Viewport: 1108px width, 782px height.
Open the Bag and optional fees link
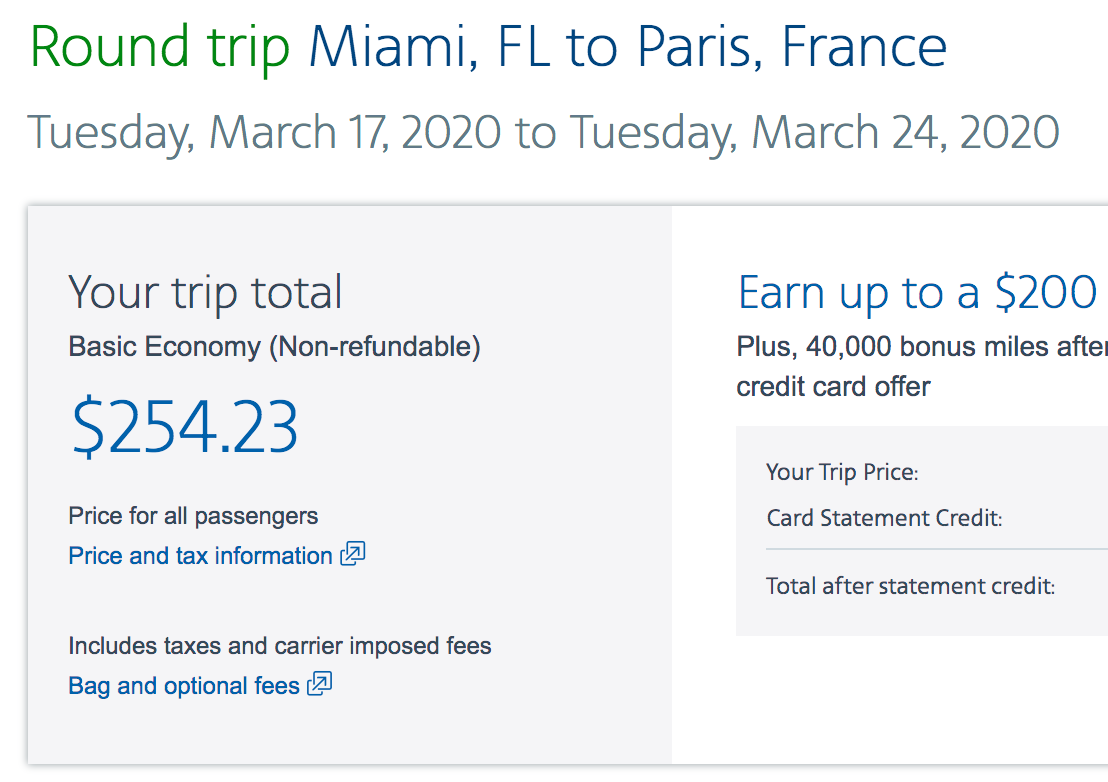pyautogui.click(x=184, y=686)
